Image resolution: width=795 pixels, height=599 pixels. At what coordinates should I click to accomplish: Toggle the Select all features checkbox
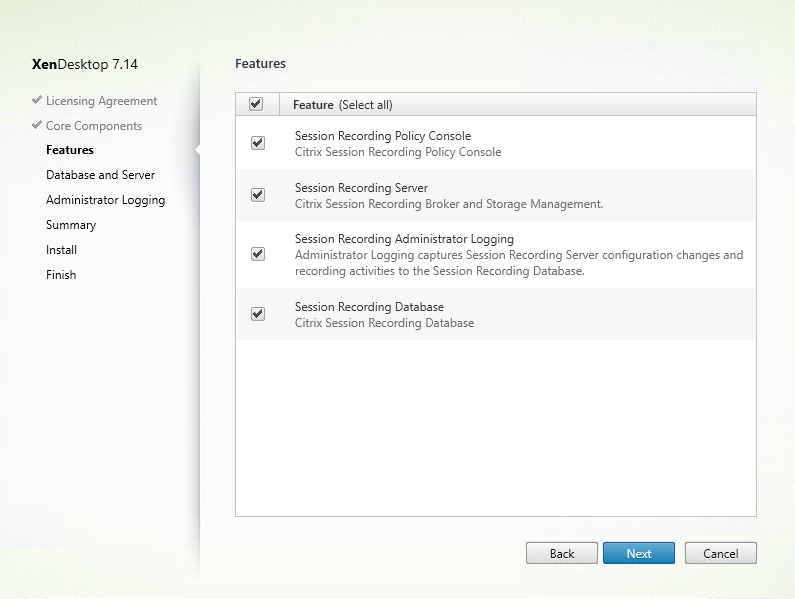(x=256, y=104)
